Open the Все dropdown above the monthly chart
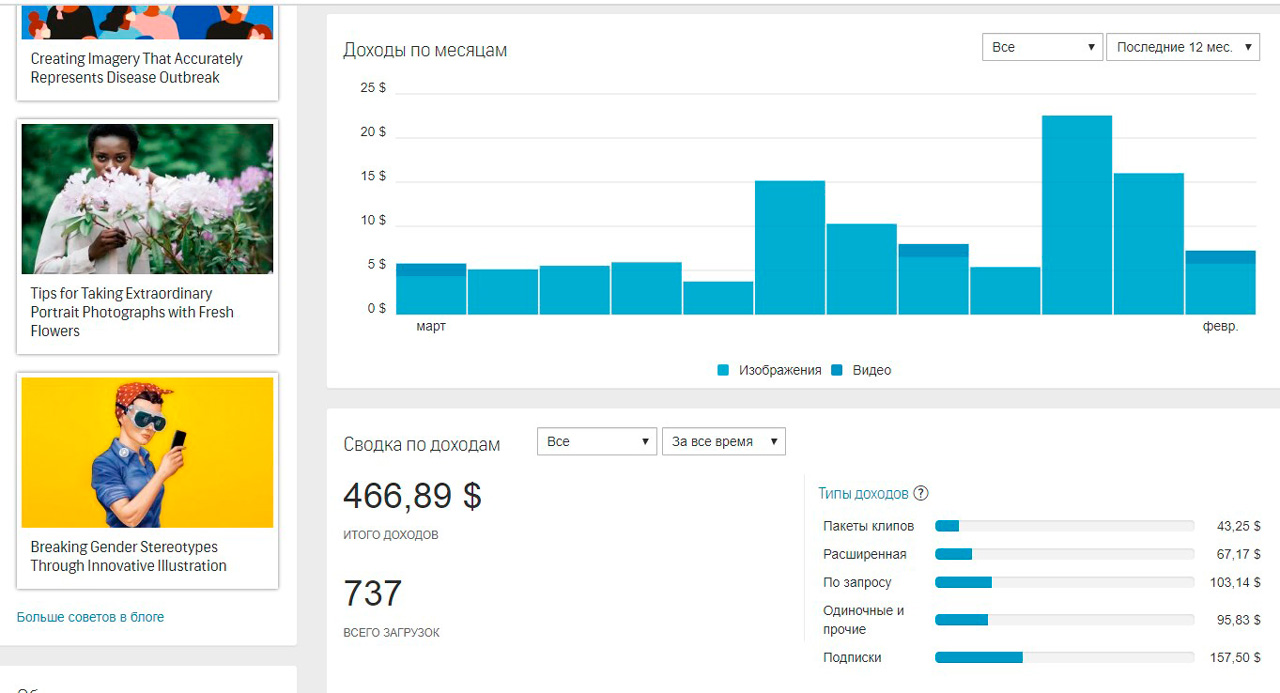The width and height of the screenshot is (1280, 693). click(1042, 47)
